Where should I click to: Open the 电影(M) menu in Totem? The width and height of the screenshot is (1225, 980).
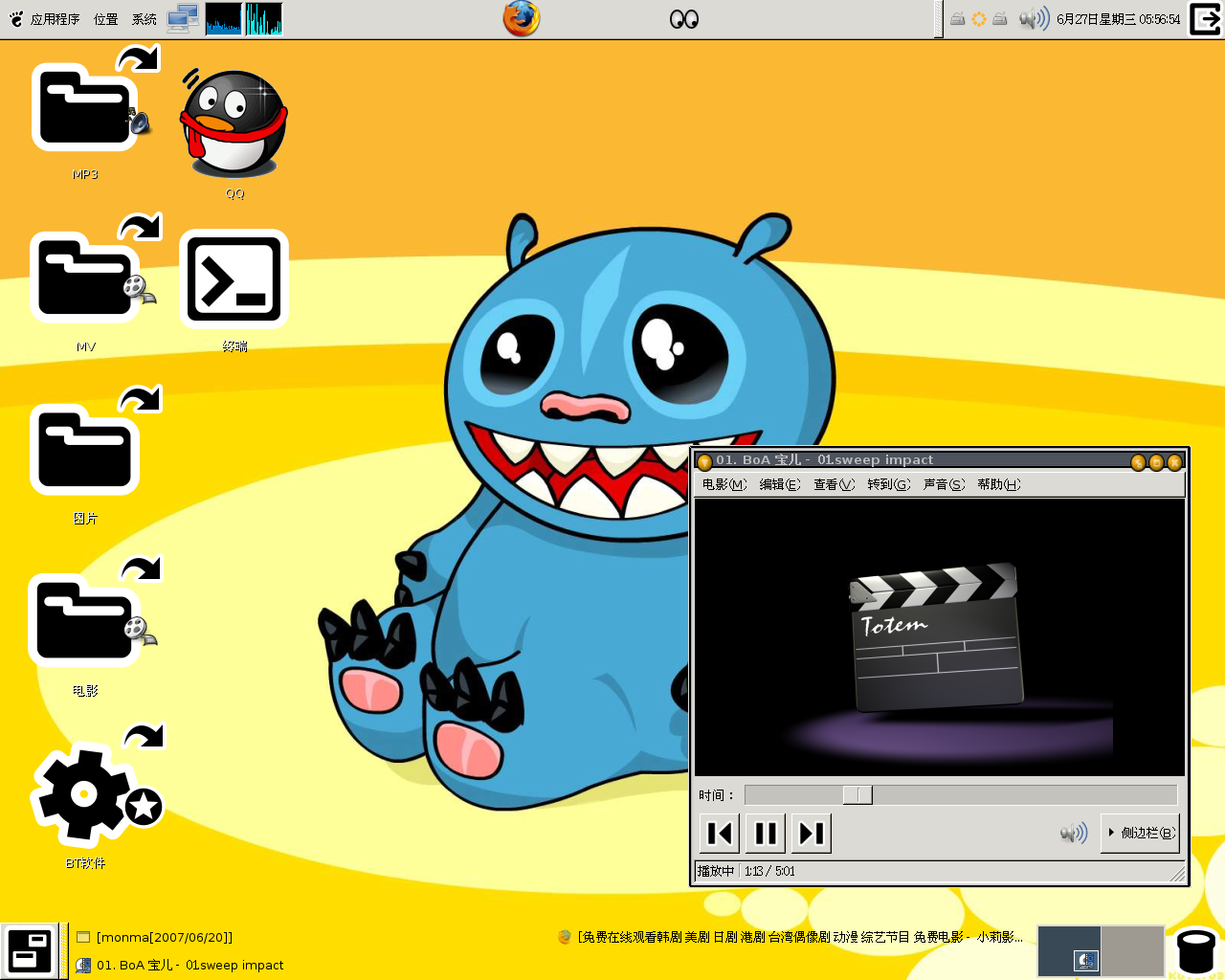pyautogui.click(x=724, y=484)
